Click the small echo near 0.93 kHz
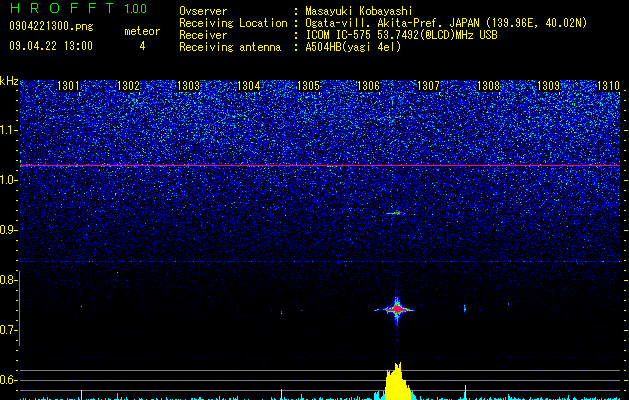 (x=394, y=213)
